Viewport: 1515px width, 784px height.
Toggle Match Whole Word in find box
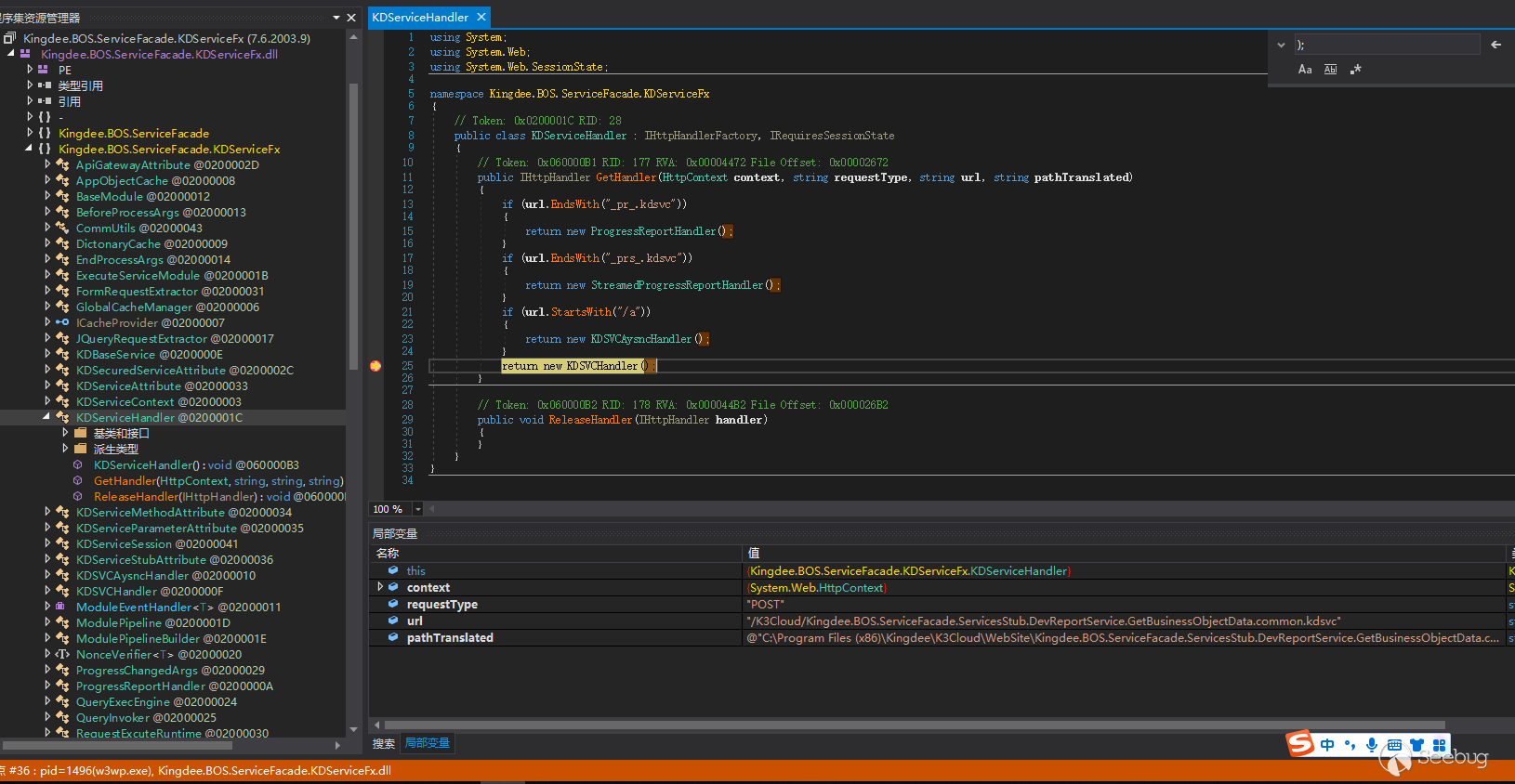[1330, 70]
